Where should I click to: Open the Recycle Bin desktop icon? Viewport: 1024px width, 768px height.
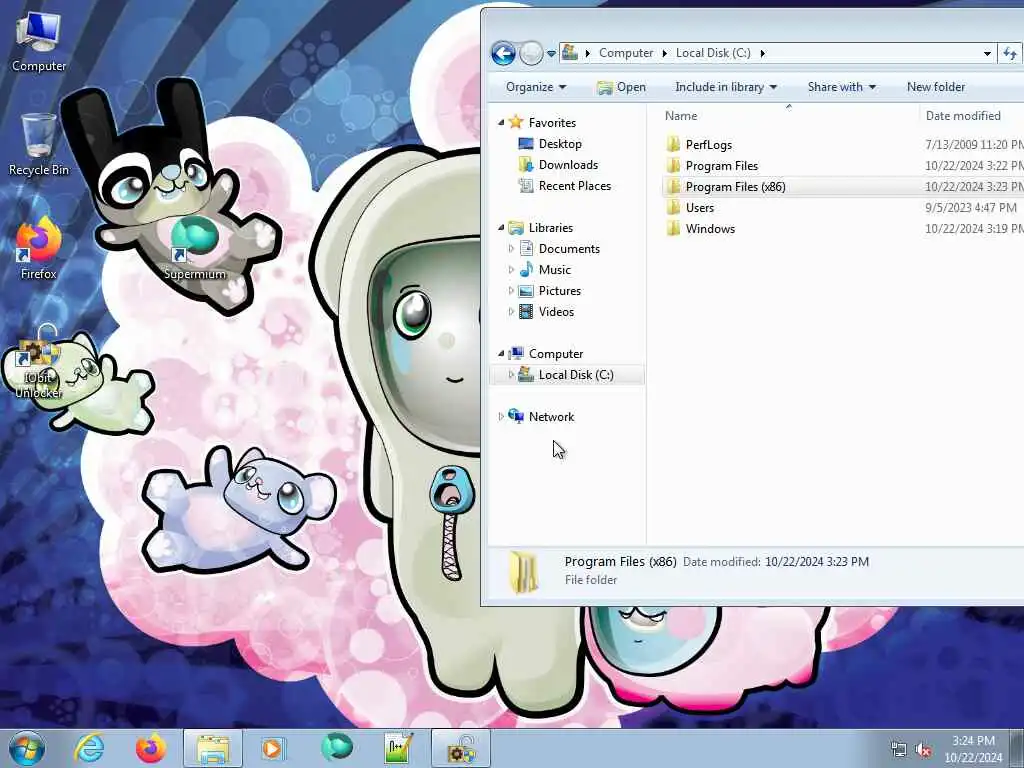[x=39, y=145]
